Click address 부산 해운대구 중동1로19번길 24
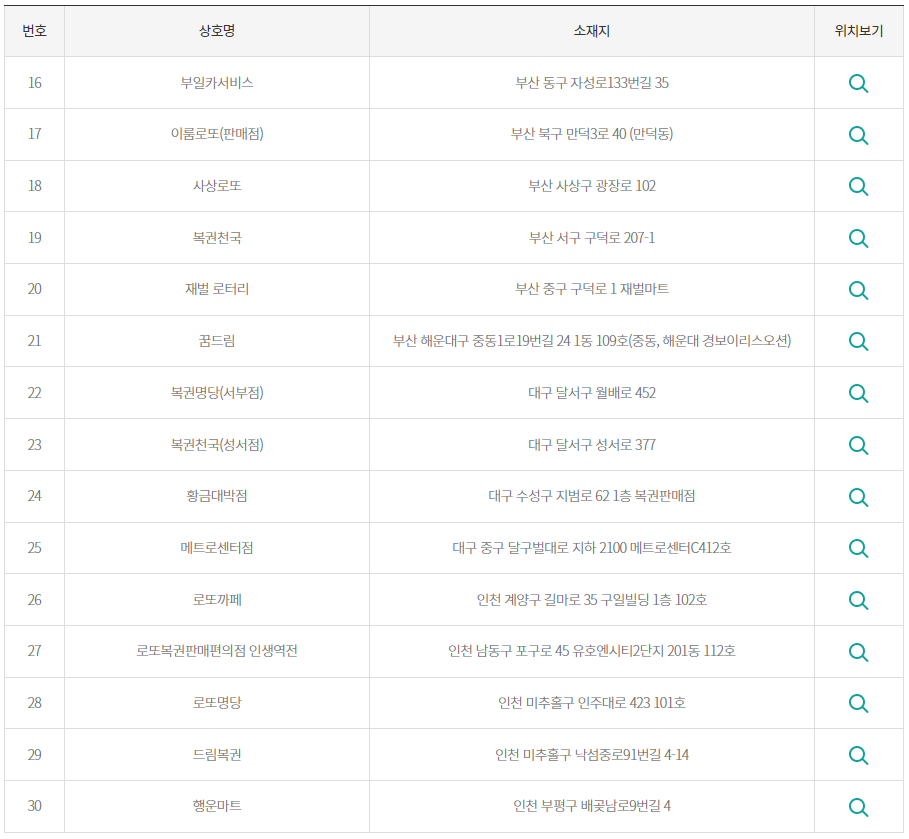 481,340
